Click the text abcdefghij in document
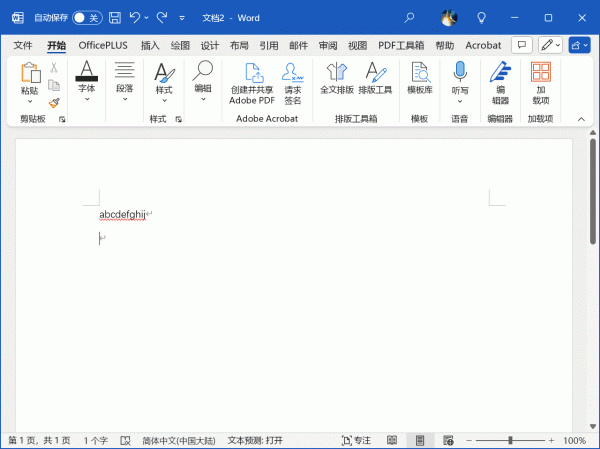The width and height of the screenshot is (600, 449). tap(122, 214)
